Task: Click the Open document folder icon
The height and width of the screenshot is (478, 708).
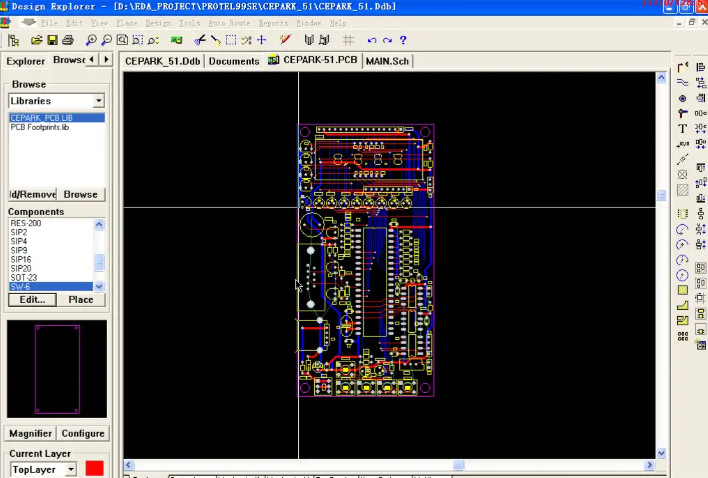Action: pos(37,40)
